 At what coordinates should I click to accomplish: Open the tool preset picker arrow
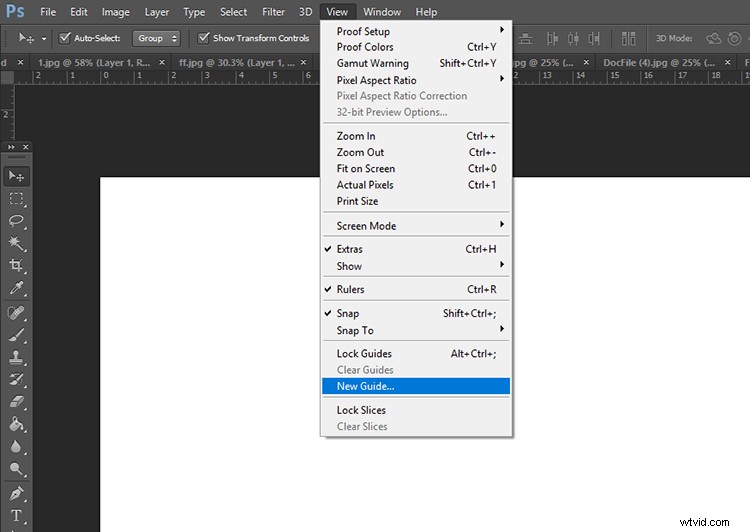pos(44,38)
